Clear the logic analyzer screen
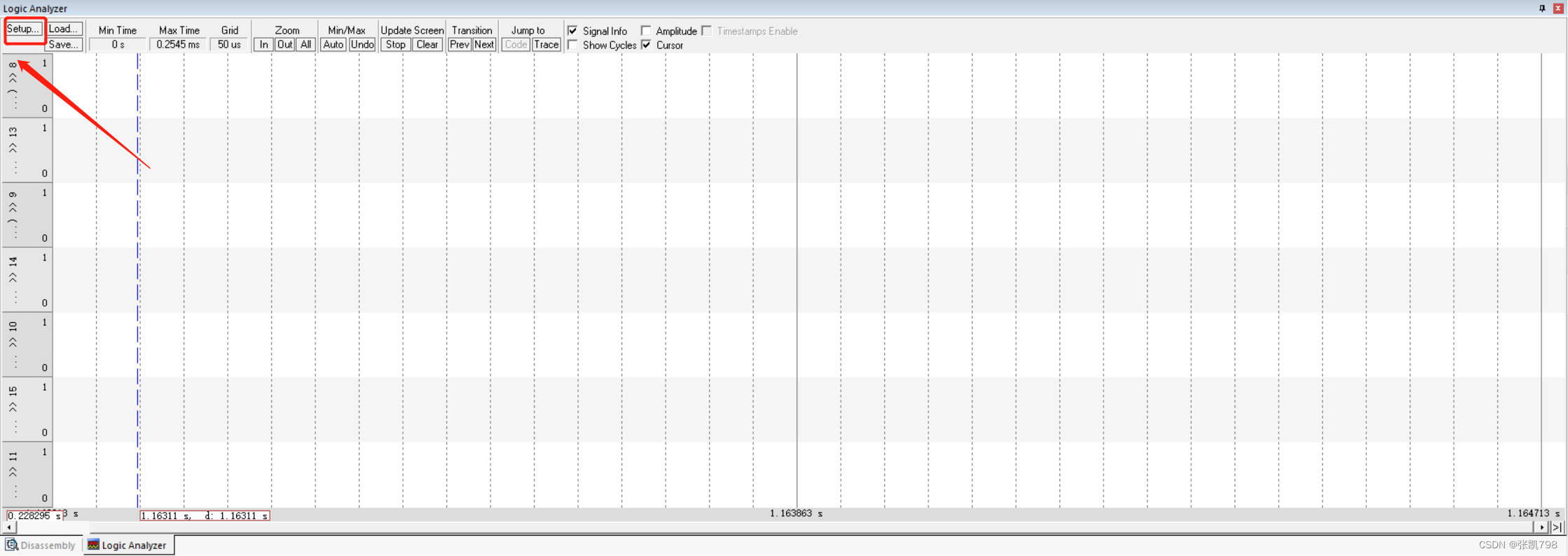The height and width of the screenshot is (556, 1568). coord(427,45)
